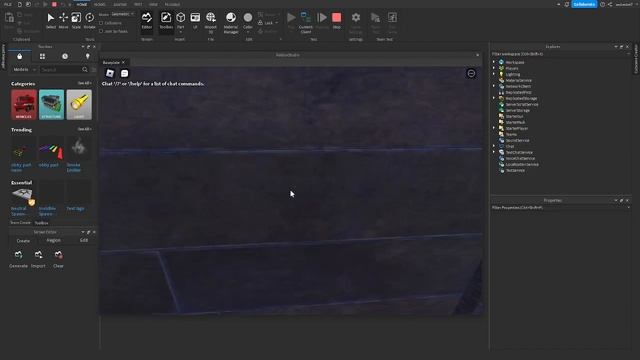Click the share icon in title bar
Image resolution: width=640 pixels, height=360 pixels.
pos(610,4)
